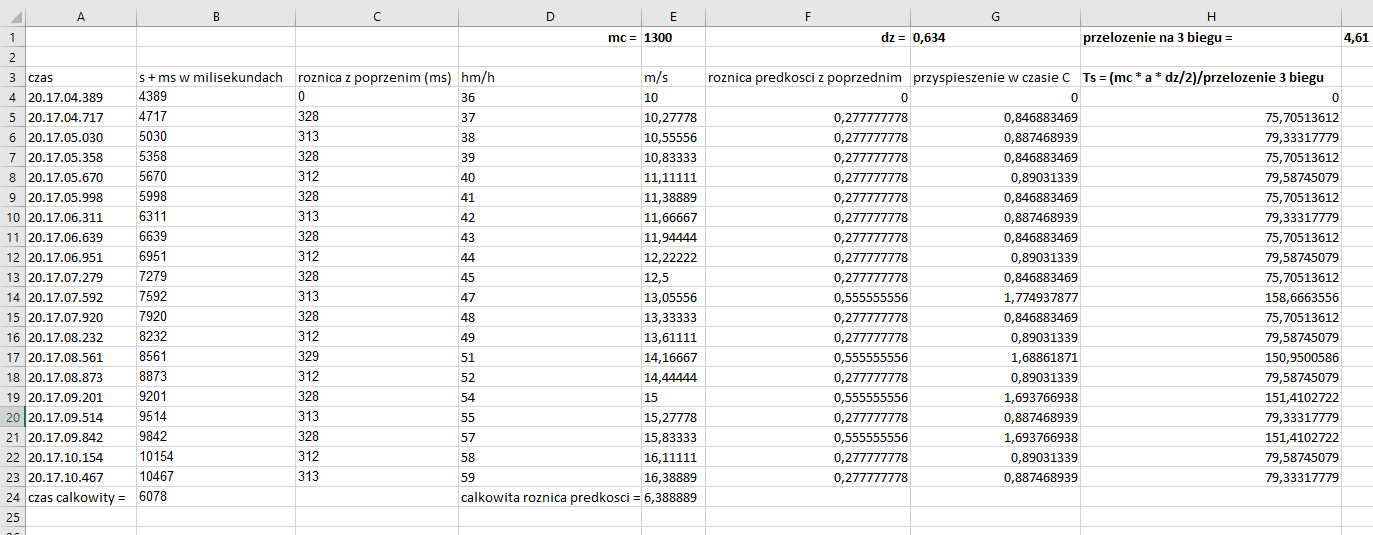Select m/s cell with value 12,5
The image size is (1373, 535).
(673, 277)
